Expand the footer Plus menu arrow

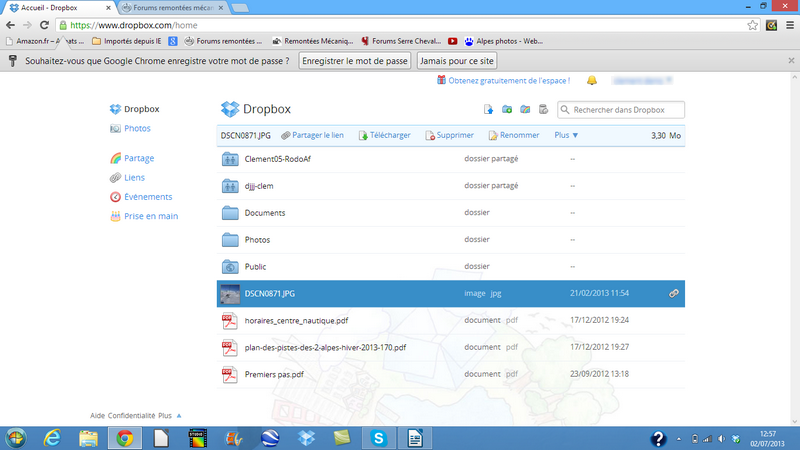[x=179, y=416]
